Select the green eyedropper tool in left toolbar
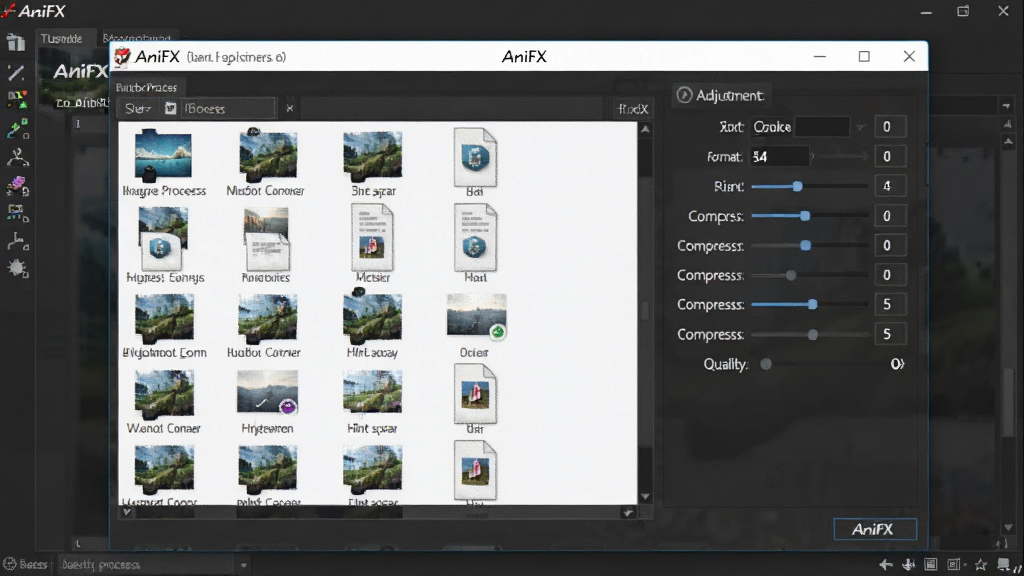The image size is (1024, 576). 17,129
